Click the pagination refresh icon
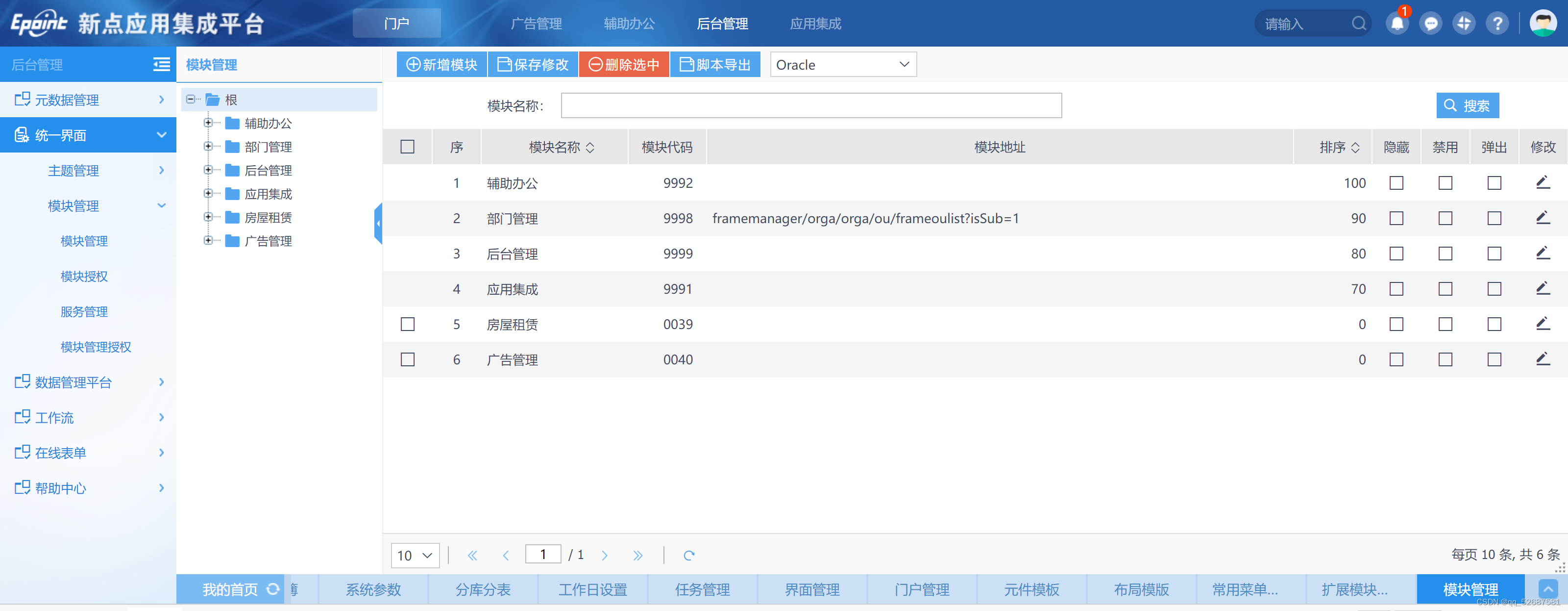 [688, 555]
